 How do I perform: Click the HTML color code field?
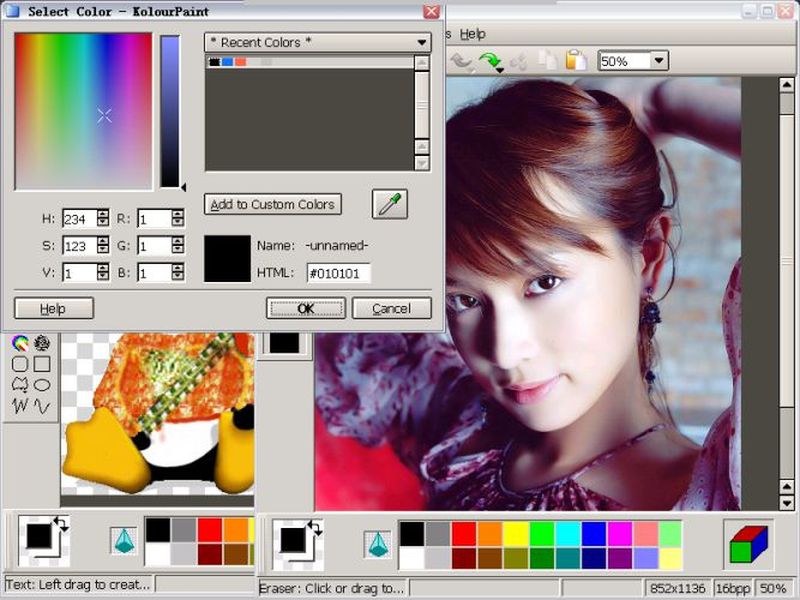pos(338,274)
